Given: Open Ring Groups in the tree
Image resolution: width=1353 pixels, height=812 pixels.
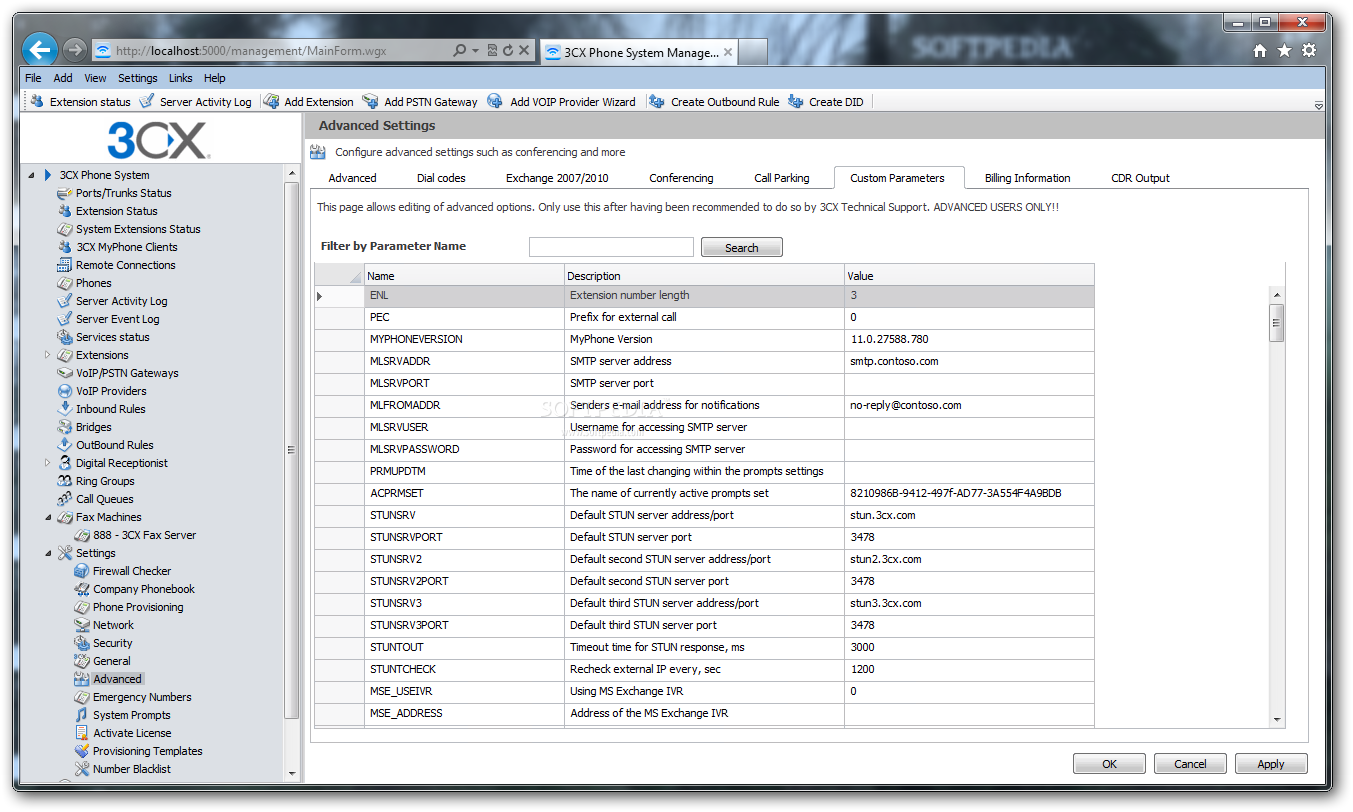Looking at the screenshot, I should [x=105, y=481].
